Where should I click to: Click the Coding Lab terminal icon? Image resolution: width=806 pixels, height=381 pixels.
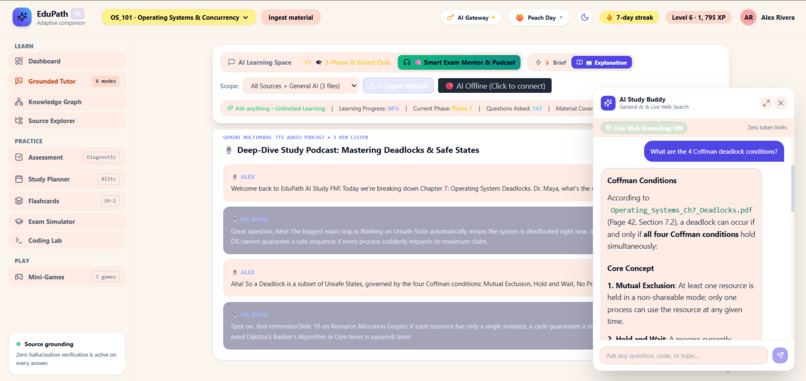(19, 240)
